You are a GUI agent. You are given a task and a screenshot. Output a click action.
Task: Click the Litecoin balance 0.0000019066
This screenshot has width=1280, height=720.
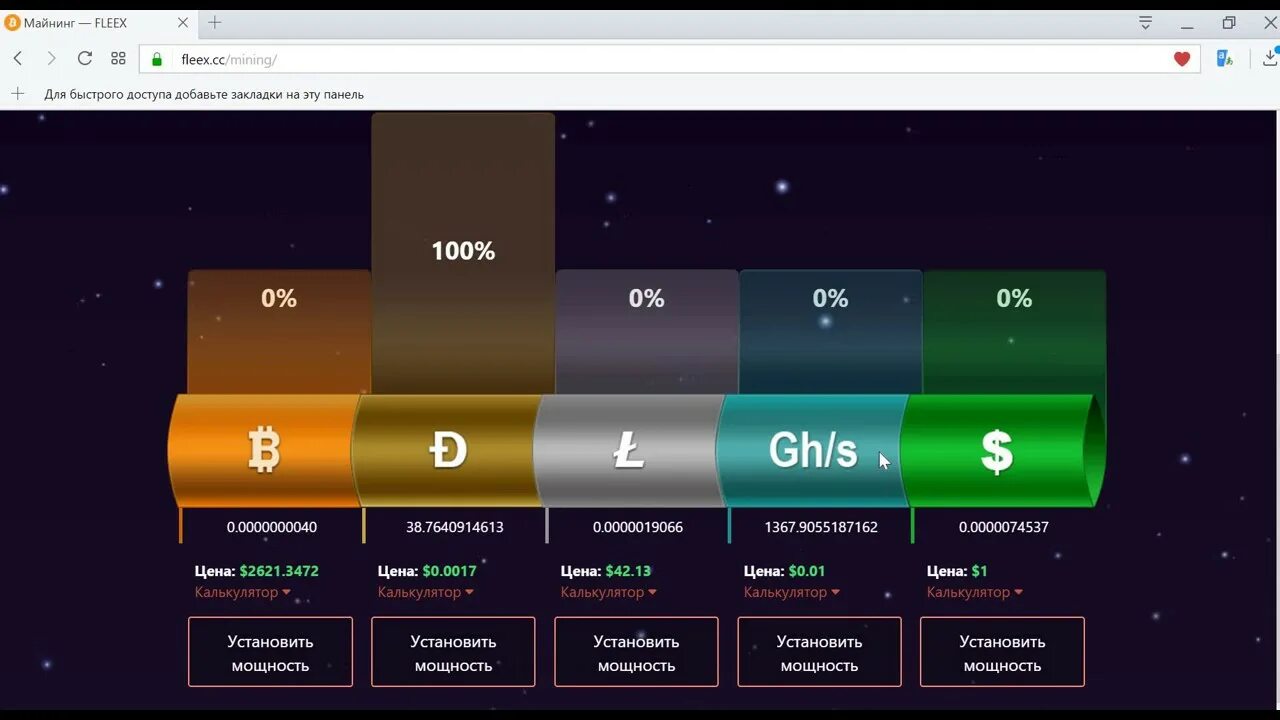click(x=638, y=527)
